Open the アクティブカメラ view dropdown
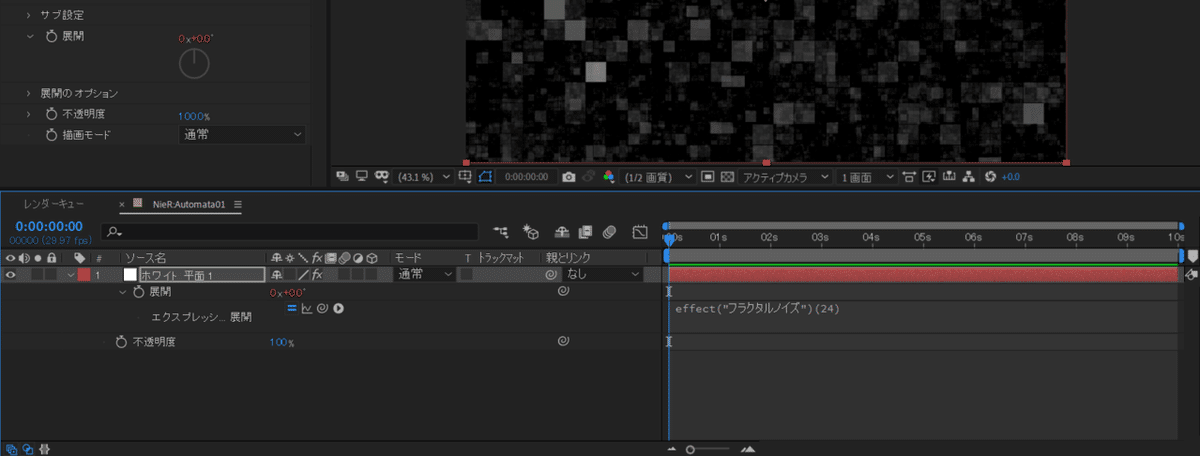Viewport: 1200px width, 456px height. click(x=785, y=177)
